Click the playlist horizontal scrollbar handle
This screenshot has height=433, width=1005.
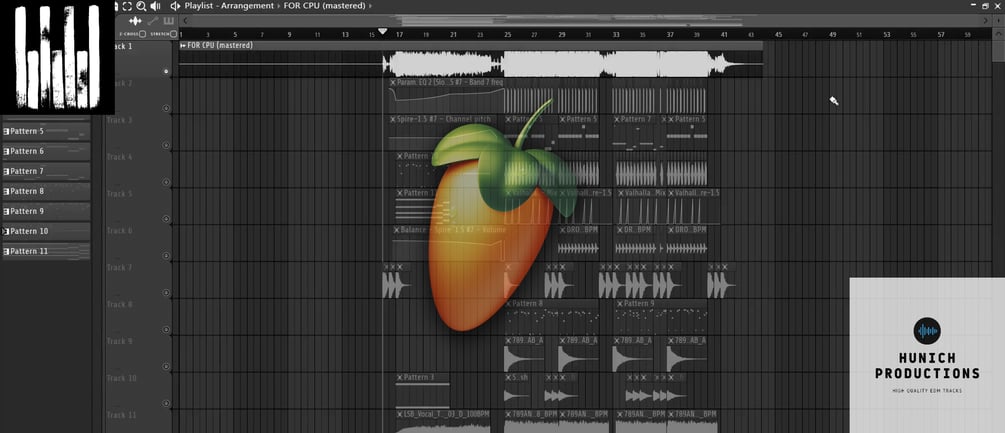click(584, 21)
